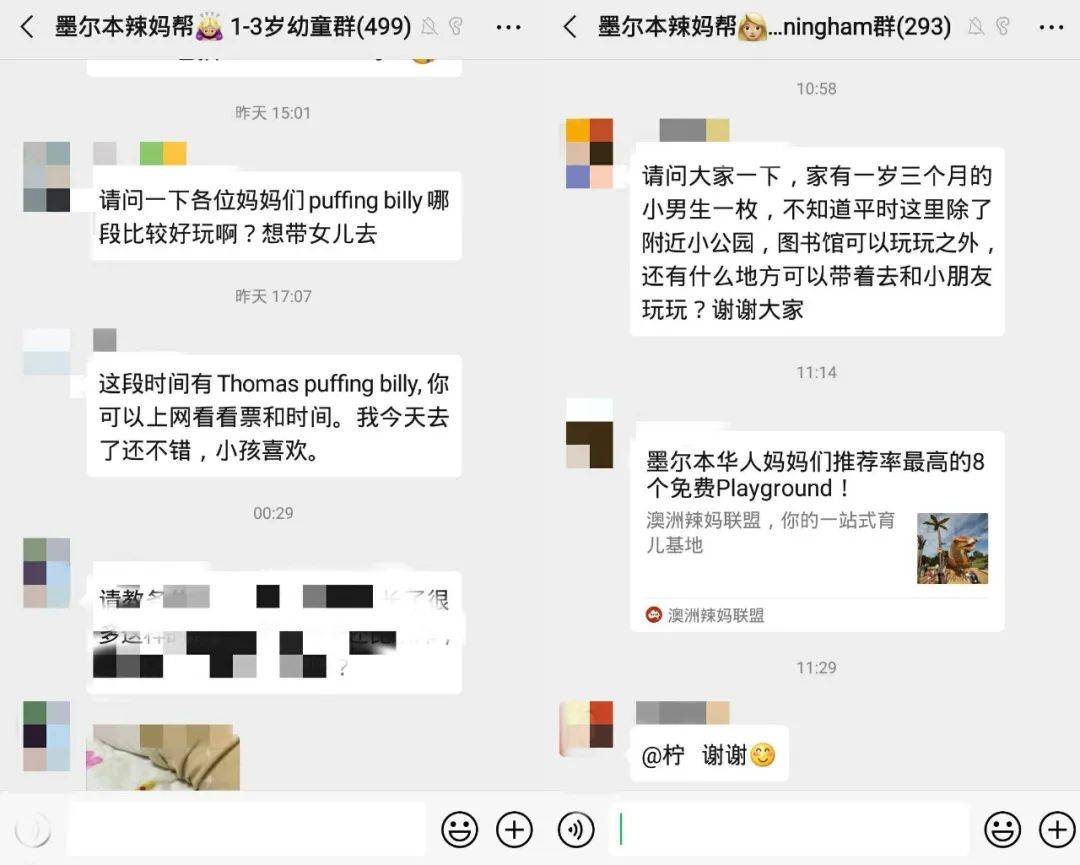1080x865 pixels.
Task: Toggle the muted bell icon on 1-3岁幼童群
Action: [x=429, y=27]
